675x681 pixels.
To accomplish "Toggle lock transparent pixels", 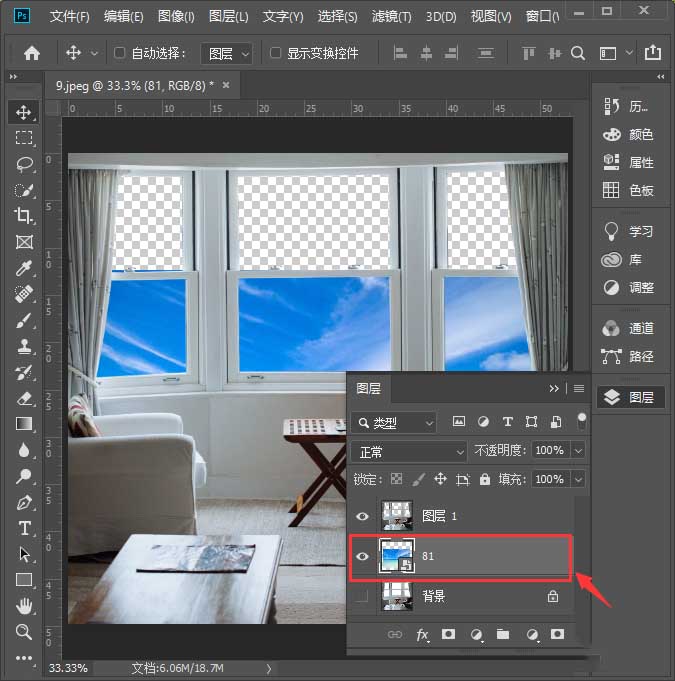I will click(396, 479).
